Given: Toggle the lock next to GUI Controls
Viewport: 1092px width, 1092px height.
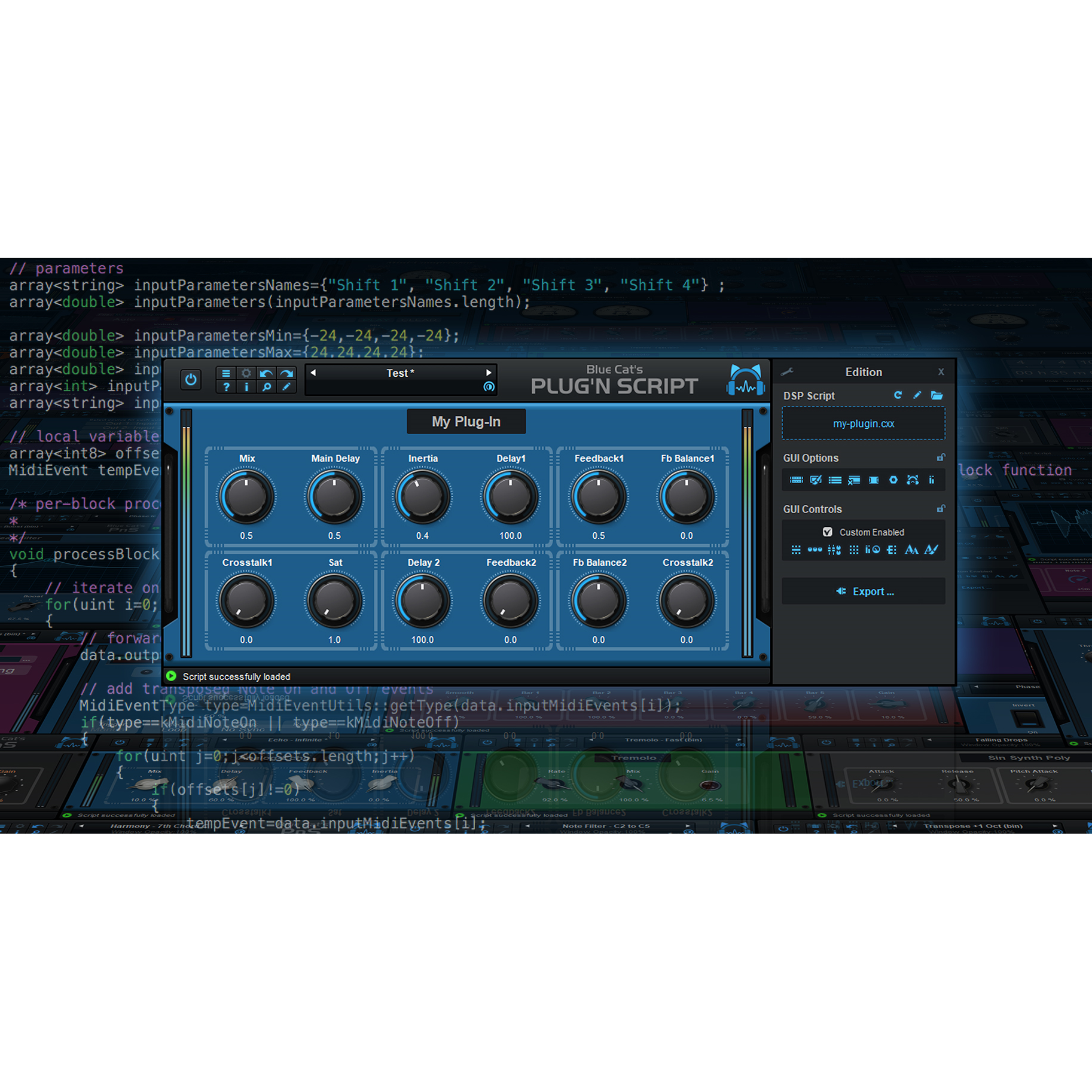Looking at the screenshot, I should 941,508.
